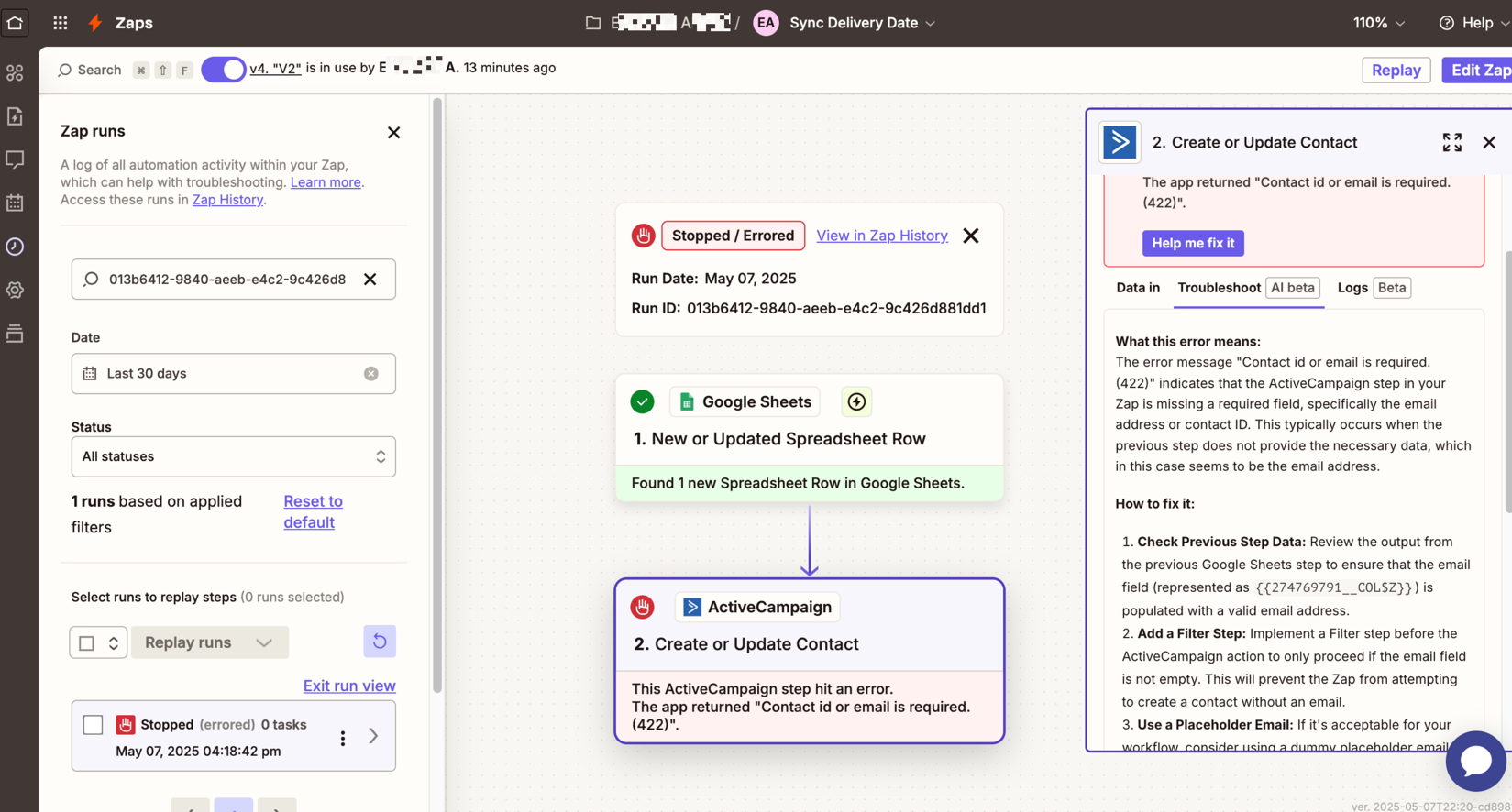Screen dimensions: 1512x812
Task: Click the EA avatar badge
Action: (x=766, y=23)
